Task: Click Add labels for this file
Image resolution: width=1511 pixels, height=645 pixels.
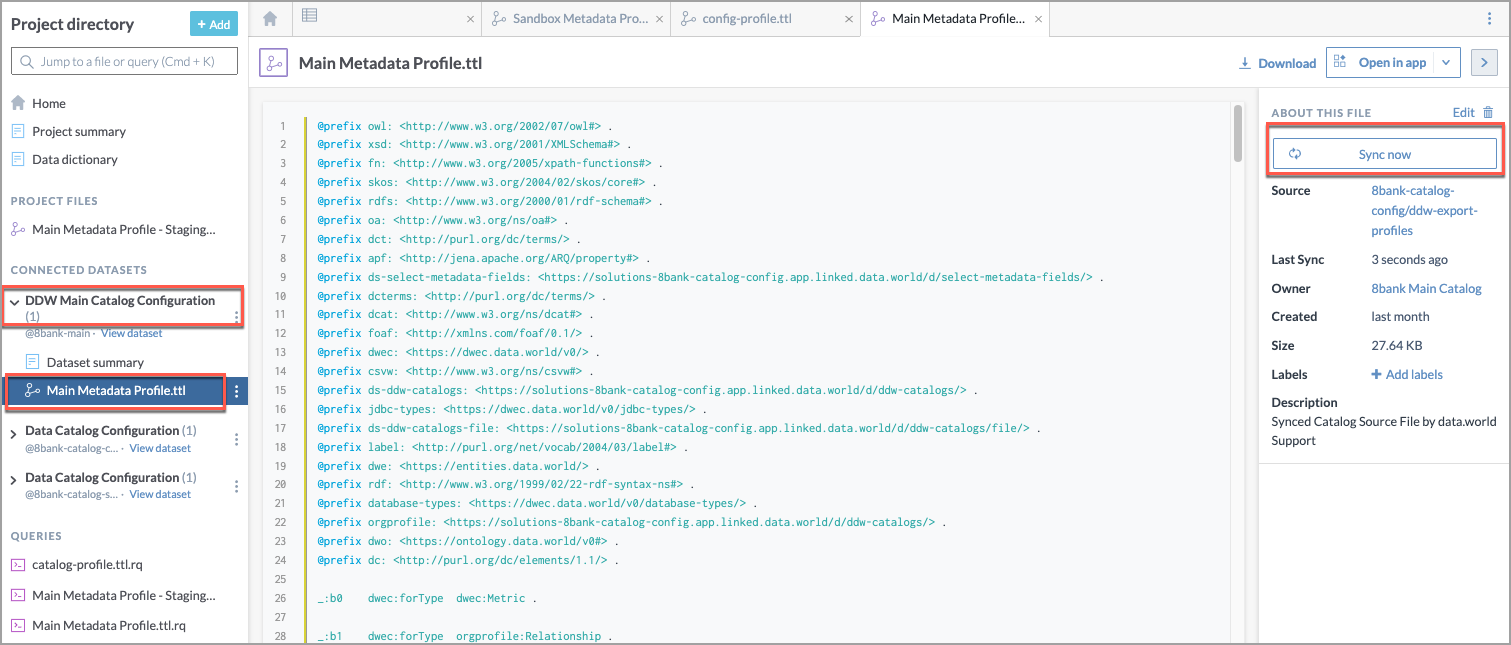Action: (1406, 374)
